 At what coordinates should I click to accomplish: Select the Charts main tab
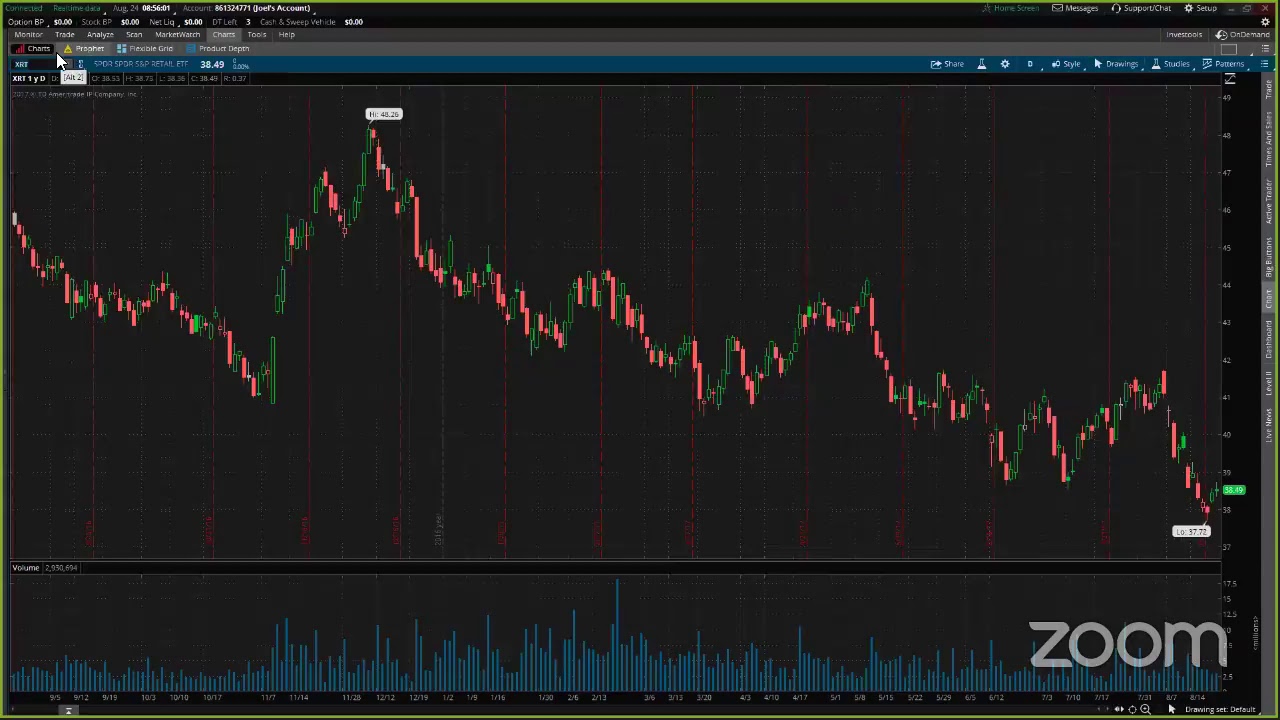pos(224,34)
